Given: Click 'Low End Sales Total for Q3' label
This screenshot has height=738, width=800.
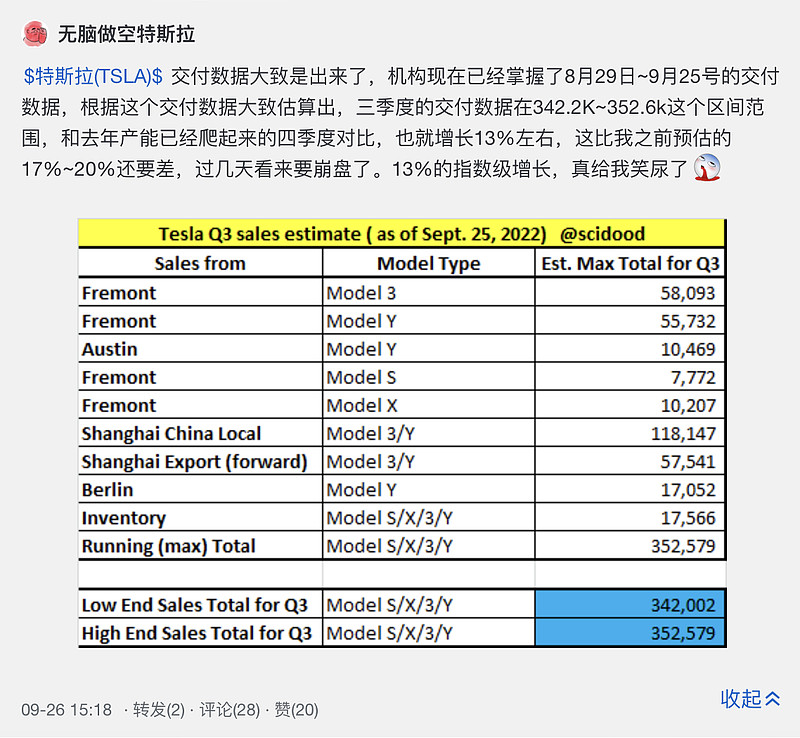Looking at the screenshot, I should click(x=195, y=605).
